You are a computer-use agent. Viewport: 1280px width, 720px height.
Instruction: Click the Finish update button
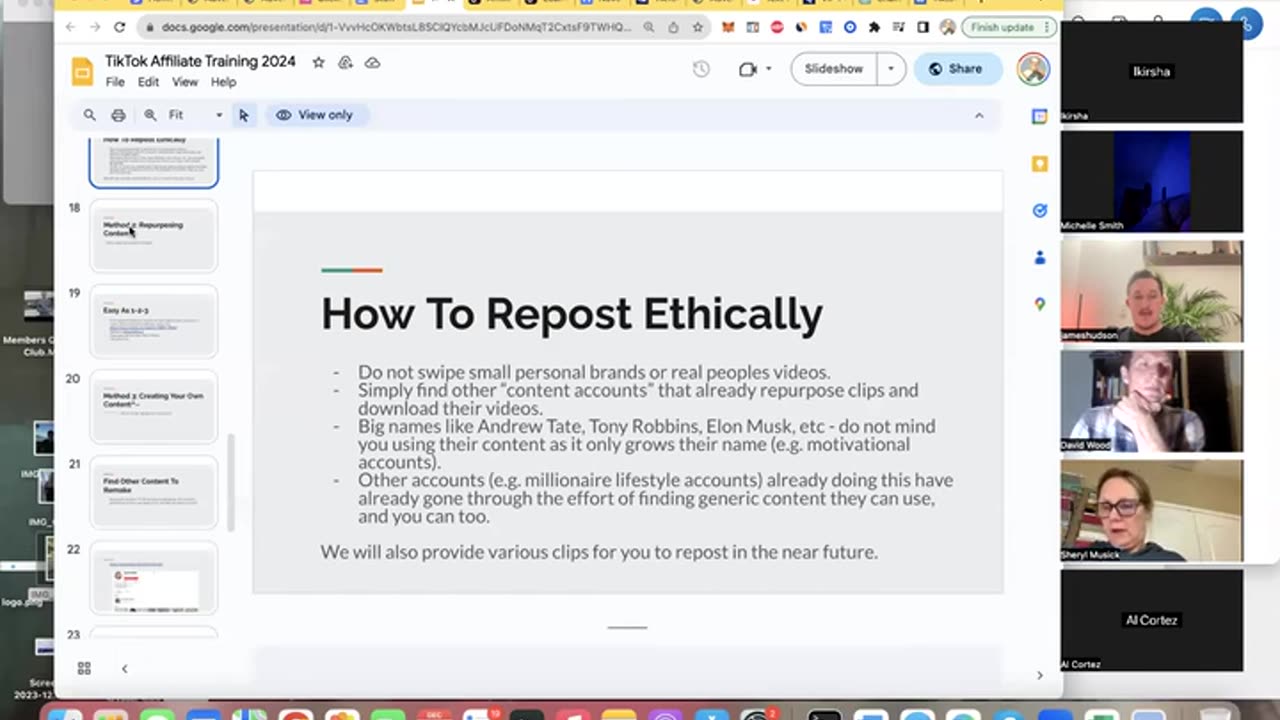tap(1009, 27)
